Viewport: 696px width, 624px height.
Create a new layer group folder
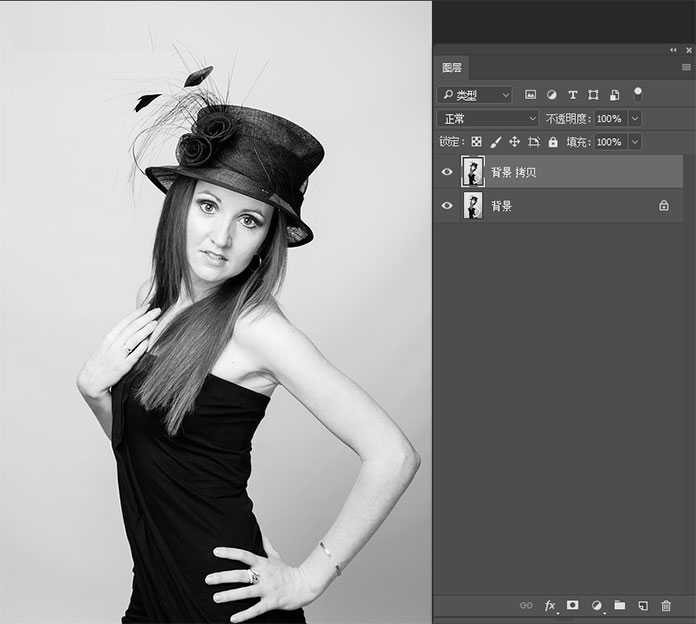pos(620,605)
